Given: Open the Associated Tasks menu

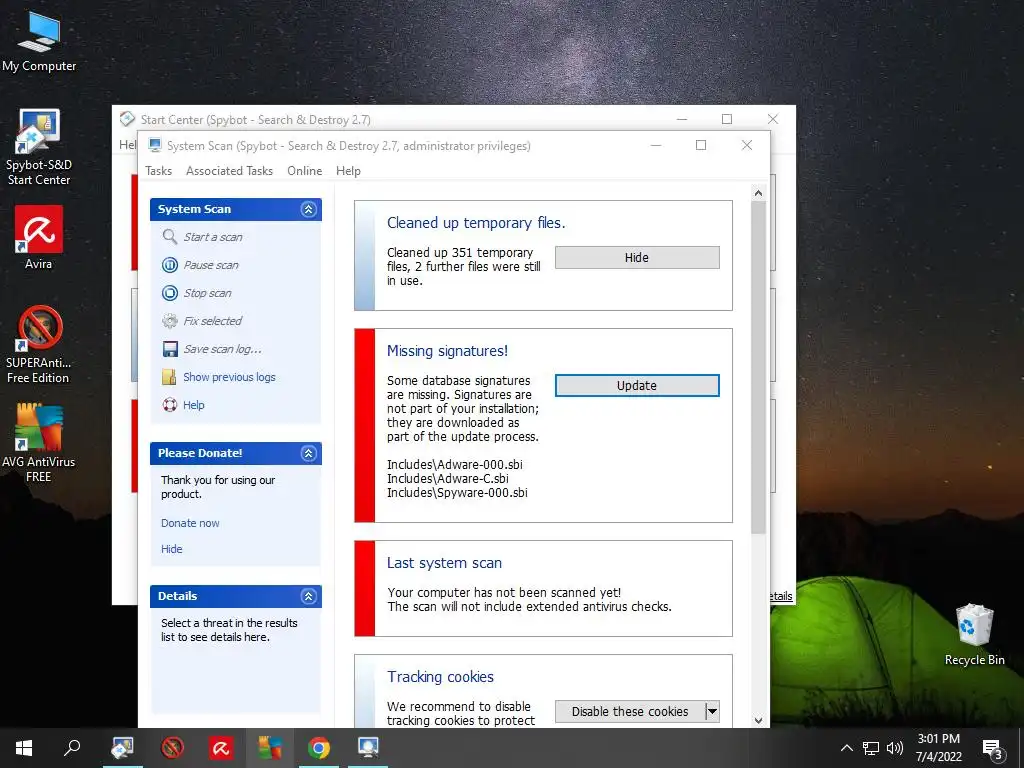Looking at the screenshot, I should pyautogui.click(x=229, y=170).
